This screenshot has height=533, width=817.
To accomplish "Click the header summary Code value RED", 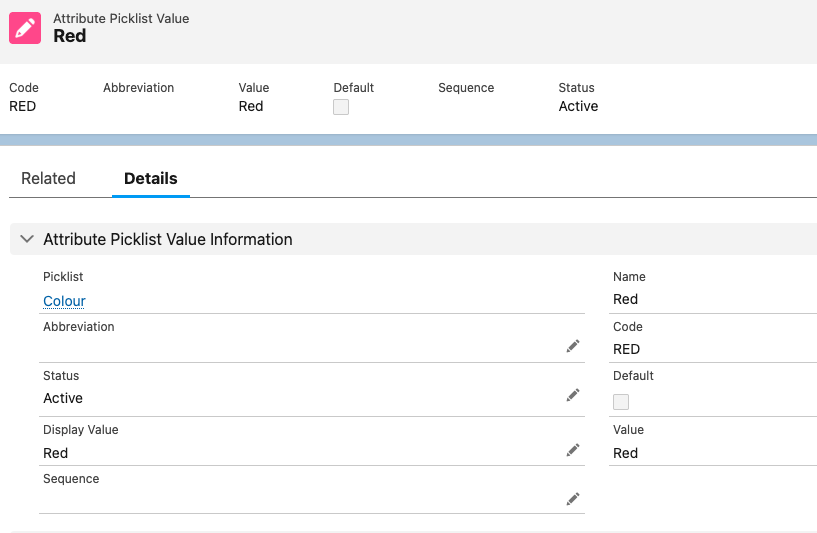I will tap(22, 106).
